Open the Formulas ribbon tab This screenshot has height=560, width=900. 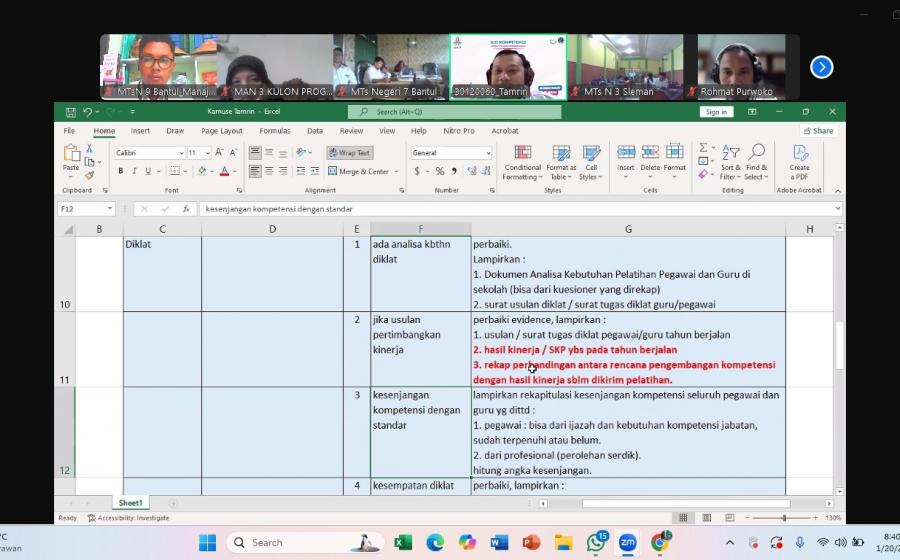pyautogui.click(x=274, y=131)
